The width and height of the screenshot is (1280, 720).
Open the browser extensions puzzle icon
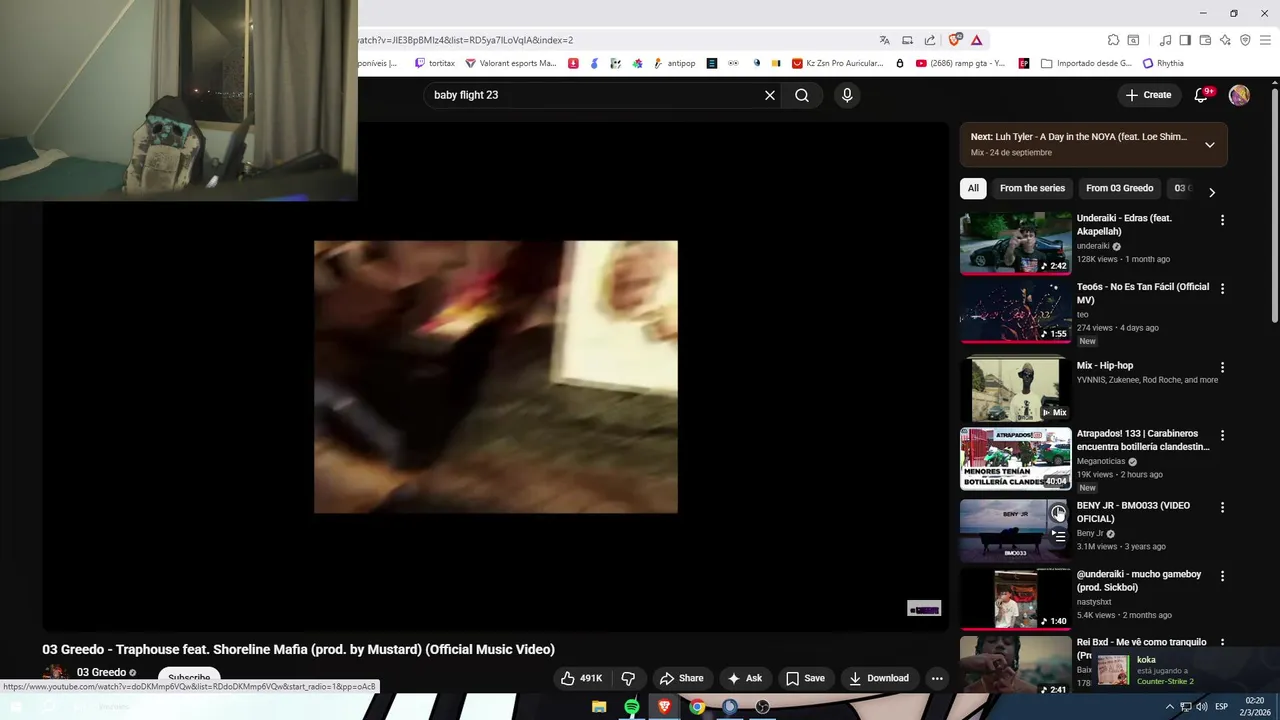click(1113, 40)
